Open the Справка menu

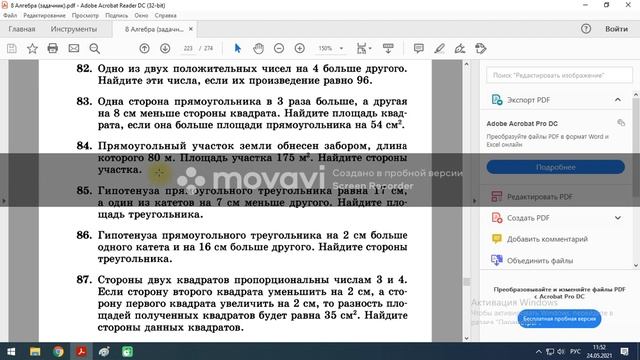tap(165, 16)
